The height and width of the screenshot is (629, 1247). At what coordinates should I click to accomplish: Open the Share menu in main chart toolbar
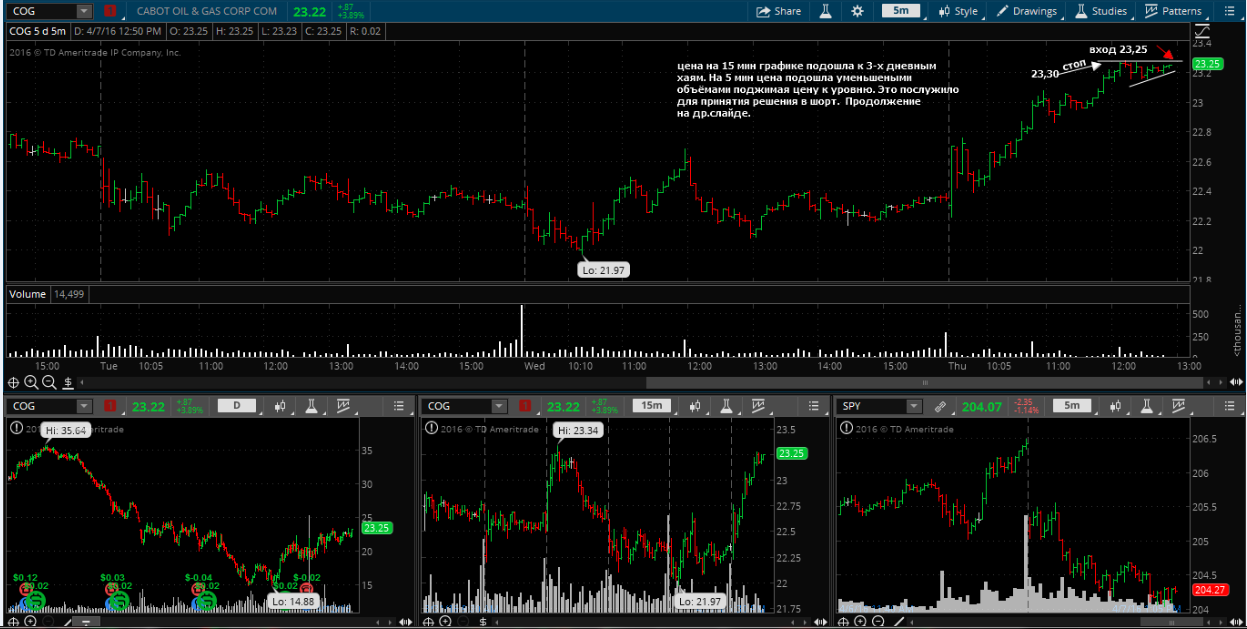pyautogui.click(x=778, y=11)
